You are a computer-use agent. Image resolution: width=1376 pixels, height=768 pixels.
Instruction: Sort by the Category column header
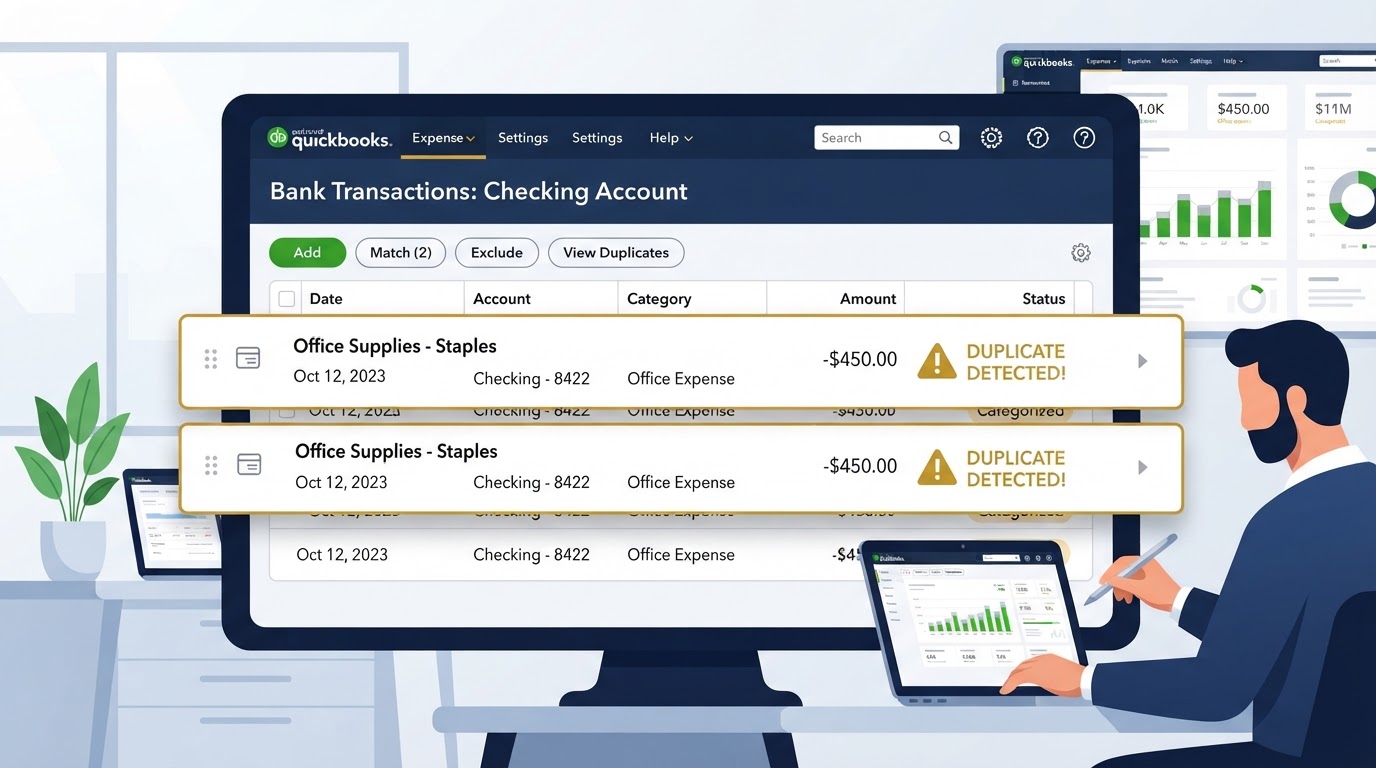[x=659, y=299]
